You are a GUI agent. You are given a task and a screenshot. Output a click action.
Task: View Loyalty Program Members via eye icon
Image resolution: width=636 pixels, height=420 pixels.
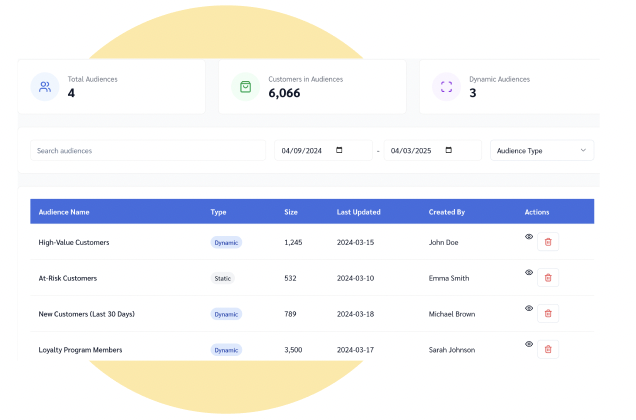pyautogui.click(x=529, y=344)
